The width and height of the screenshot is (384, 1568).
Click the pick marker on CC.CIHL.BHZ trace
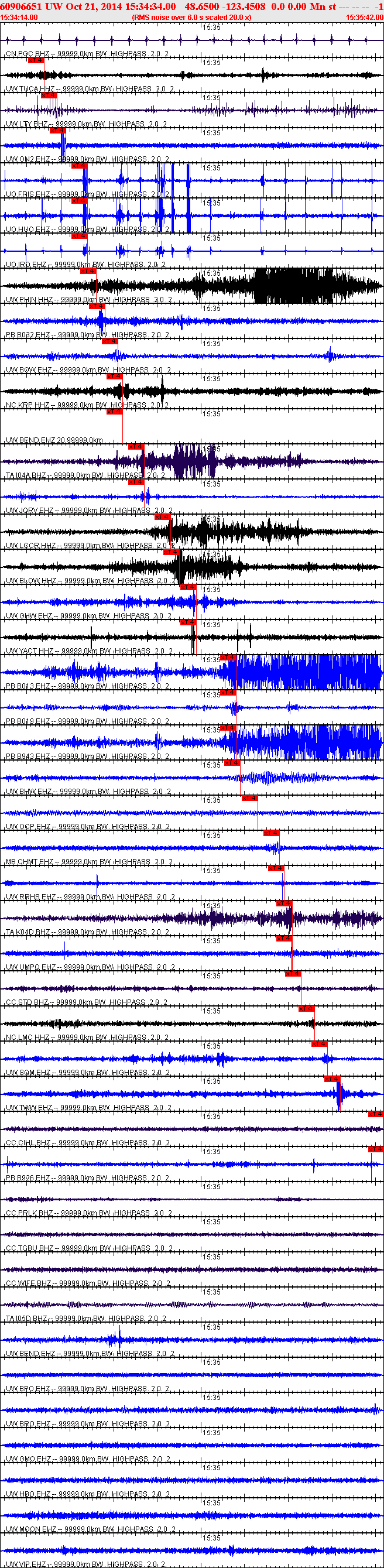pyautogui.click(x=375, y=1114)
